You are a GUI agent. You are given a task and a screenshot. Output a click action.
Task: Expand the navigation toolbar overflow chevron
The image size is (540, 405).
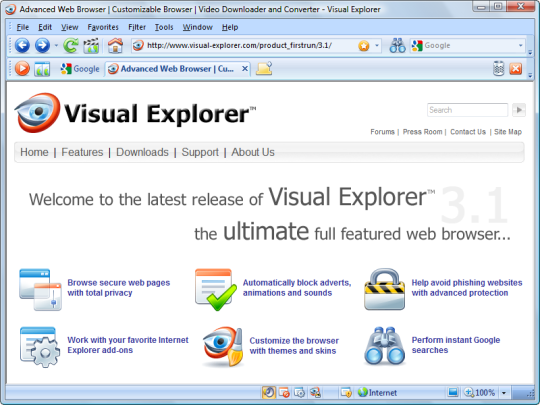point(530,52)
